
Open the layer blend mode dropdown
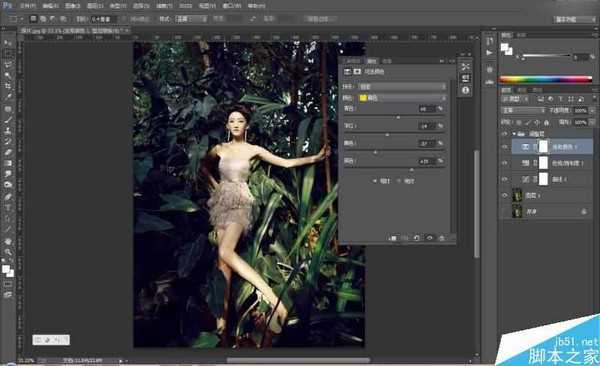point(523,111)
